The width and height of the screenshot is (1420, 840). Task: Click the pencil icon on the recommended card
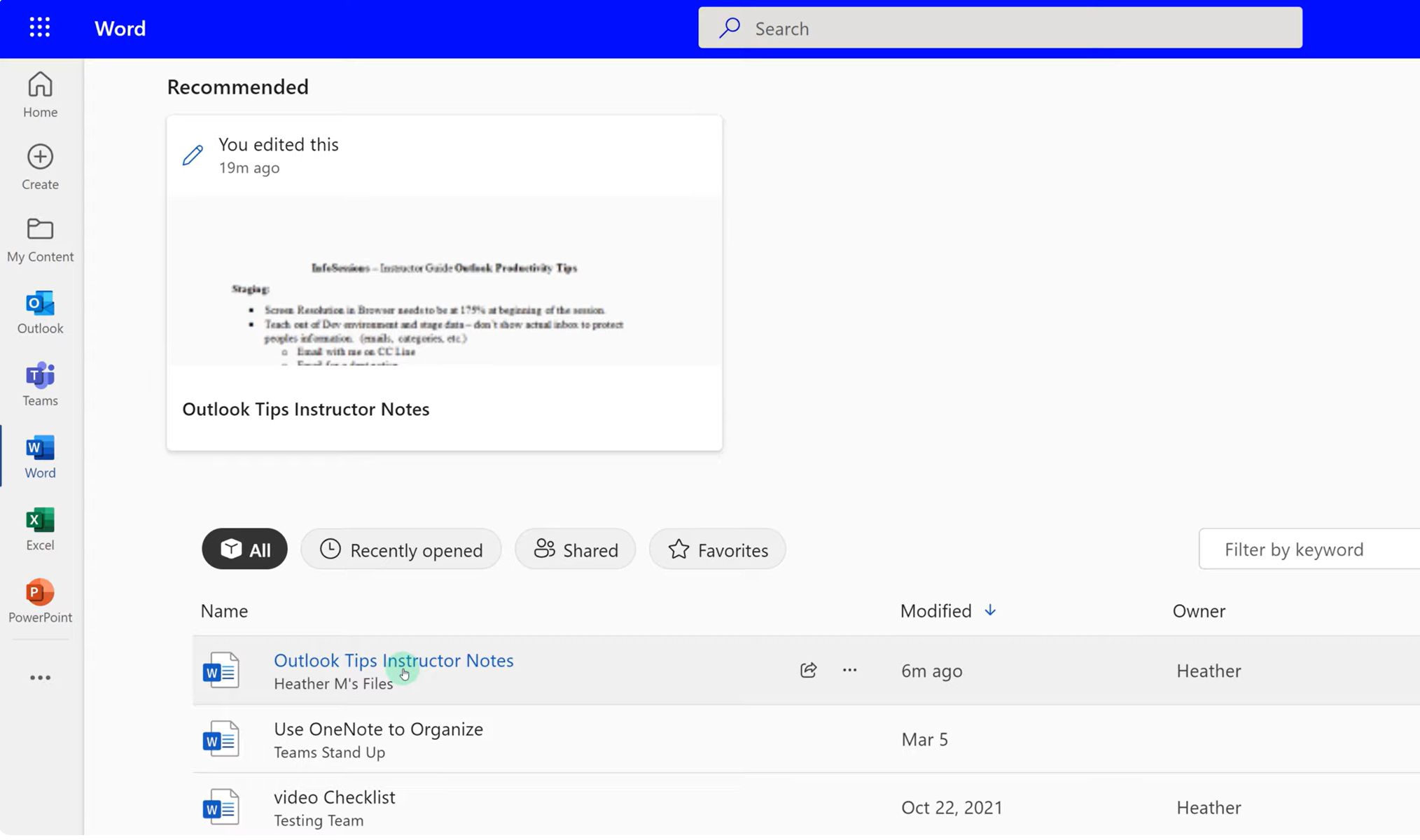193,155
